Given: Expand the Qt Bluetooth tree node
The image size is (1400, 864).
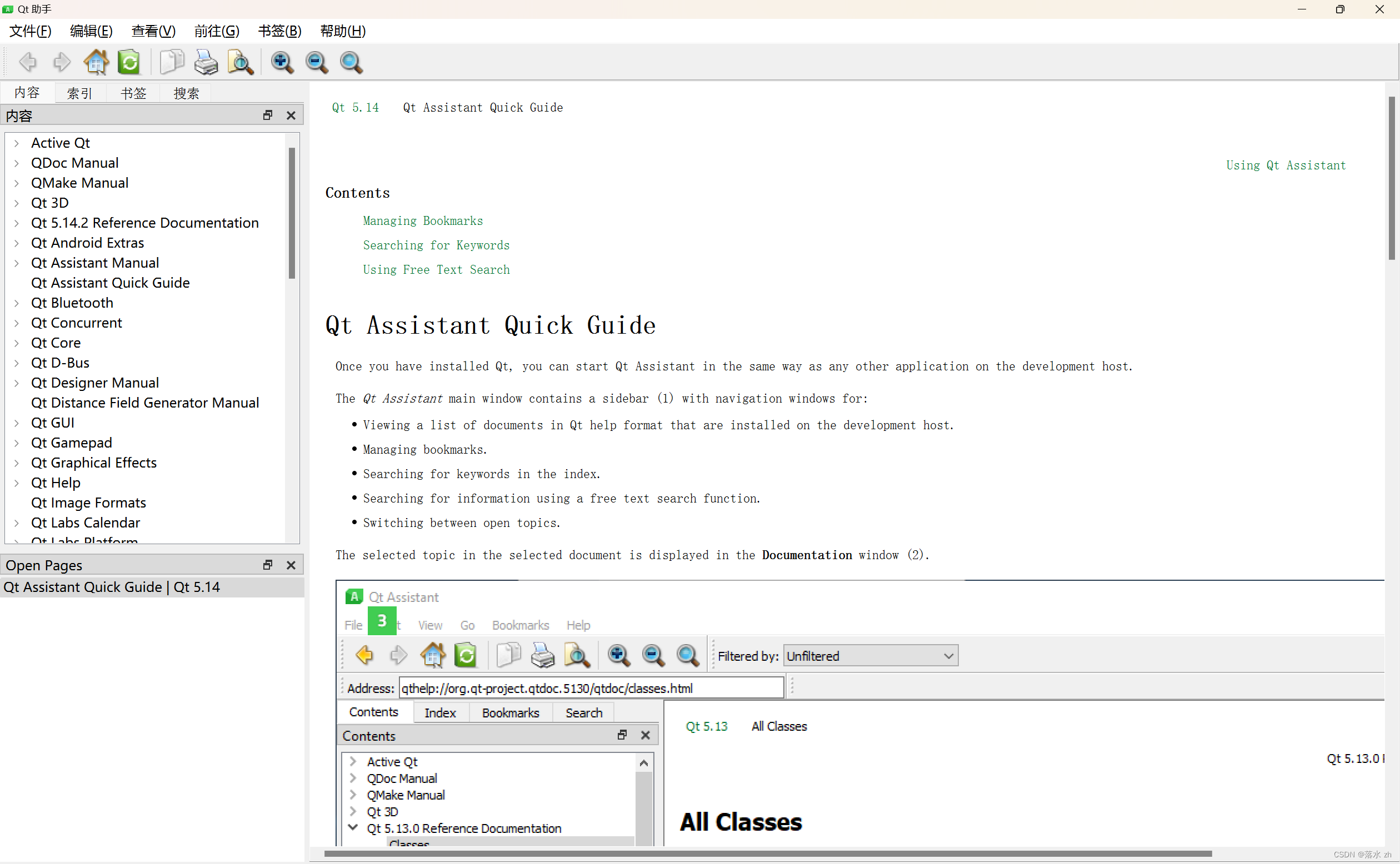Looking at the screenshot, I should coord(17,303).
